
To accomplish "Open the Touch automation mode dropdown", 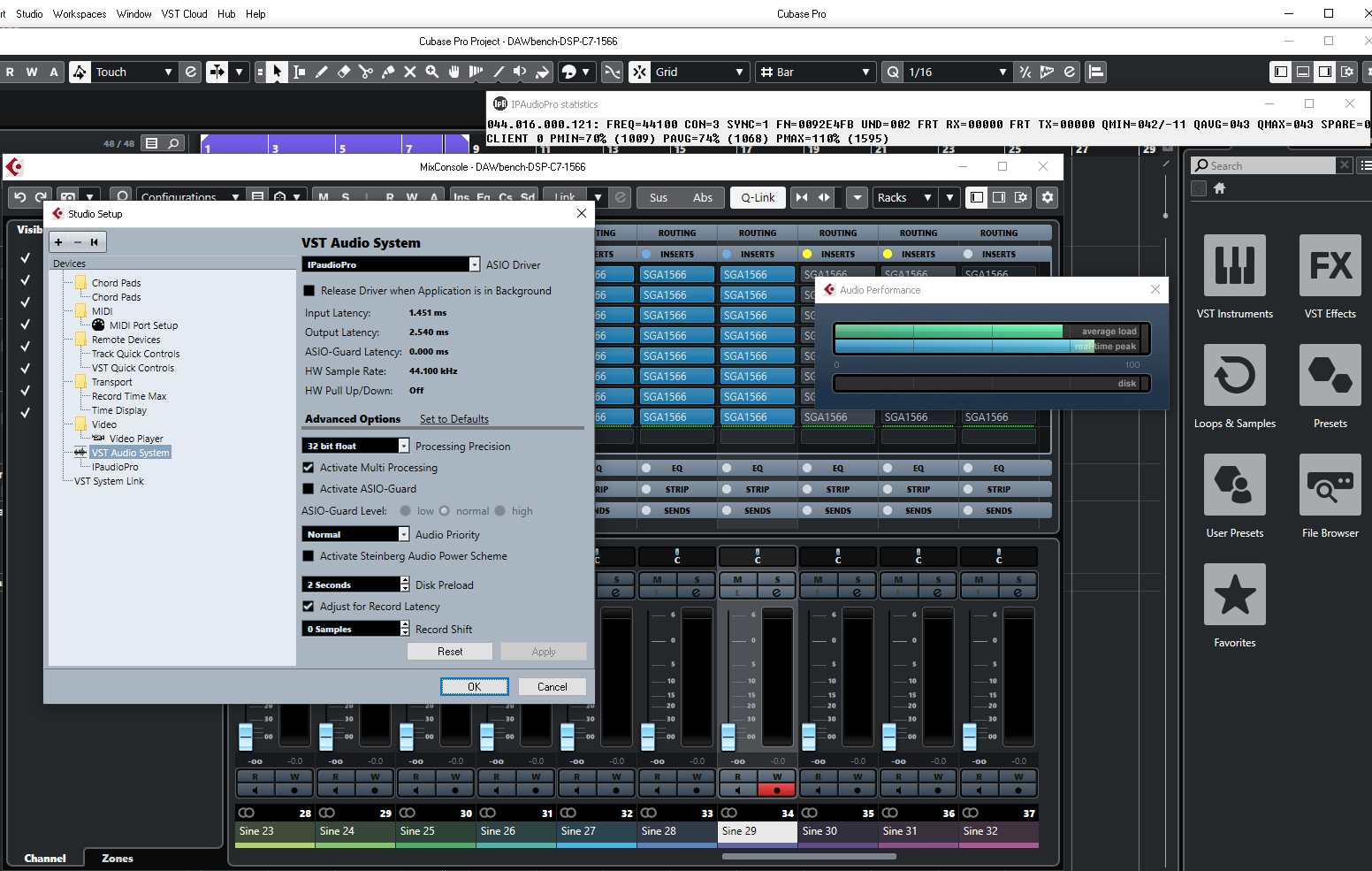I will tap(134, 72).
